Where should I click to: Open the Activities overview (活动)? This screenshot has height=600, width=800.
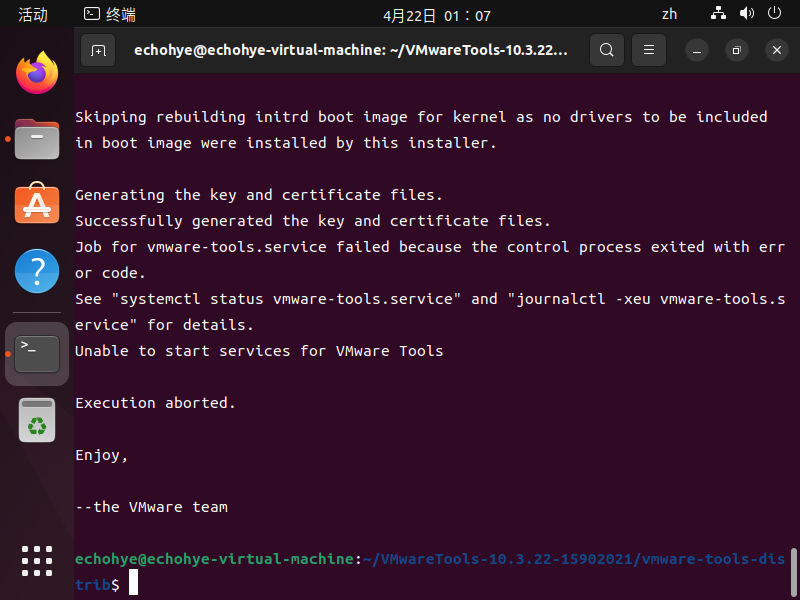coord(33,15)
